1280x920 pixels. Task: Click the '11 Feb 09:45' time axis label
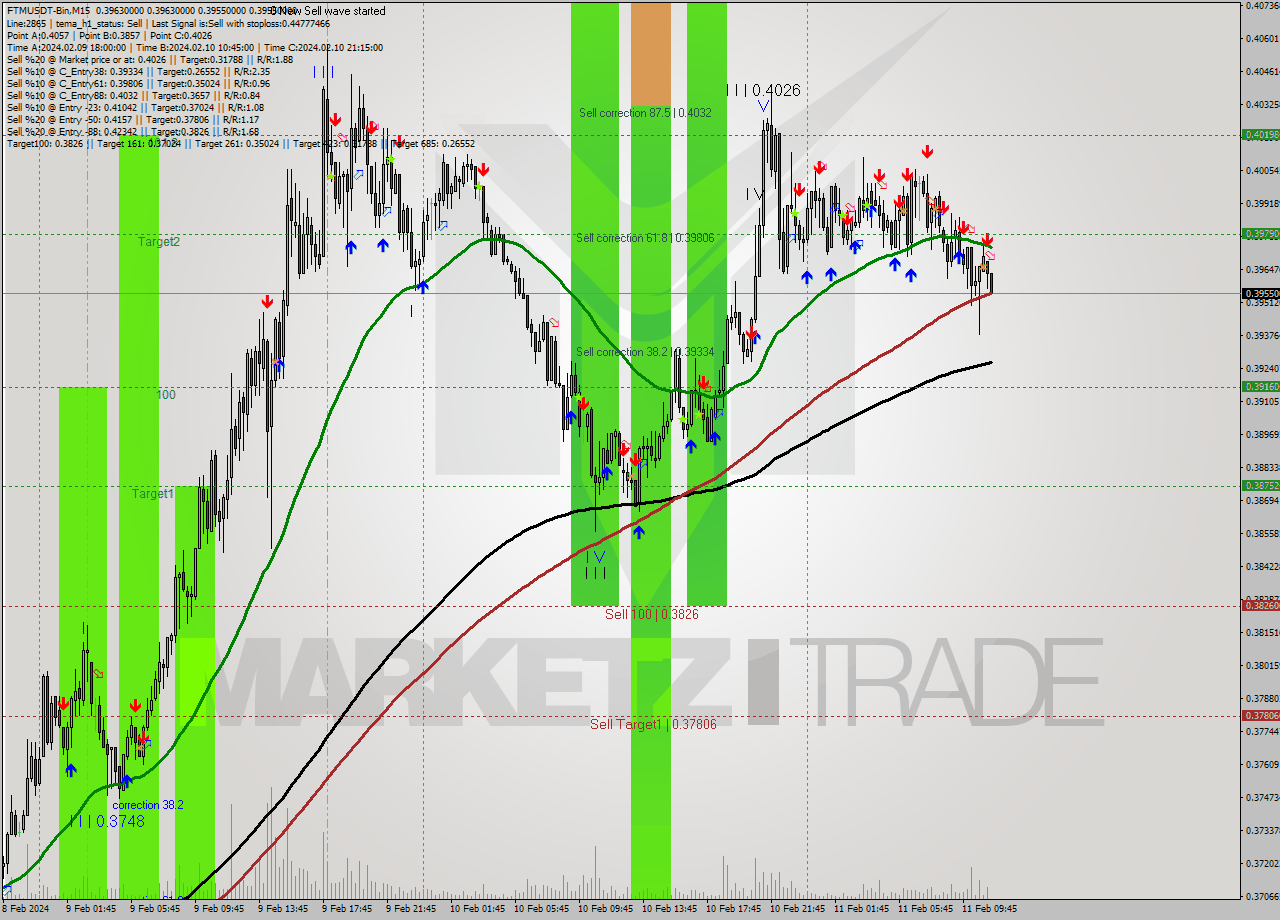pos(989,909)
